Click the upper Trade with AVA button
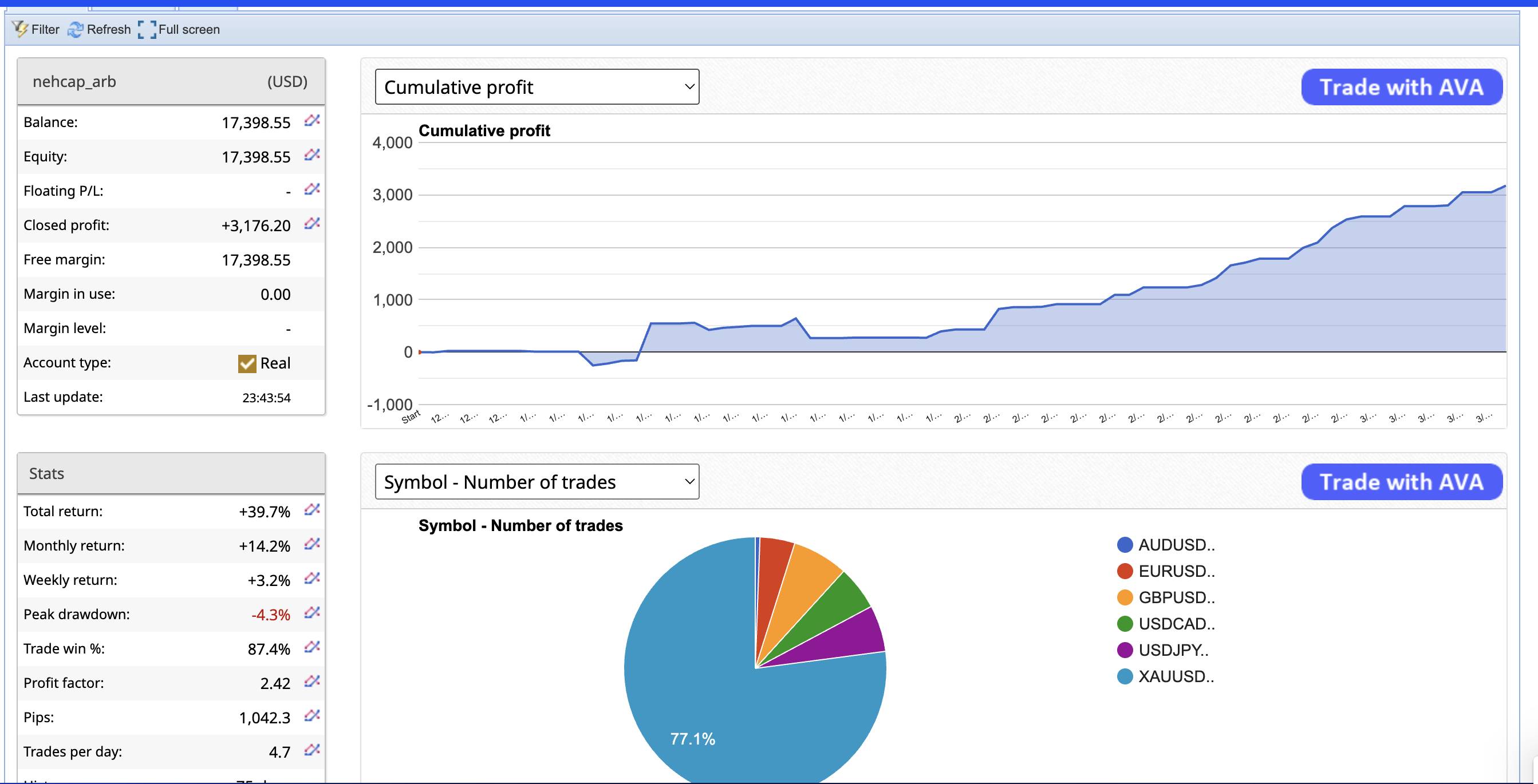 point(1401,87)
